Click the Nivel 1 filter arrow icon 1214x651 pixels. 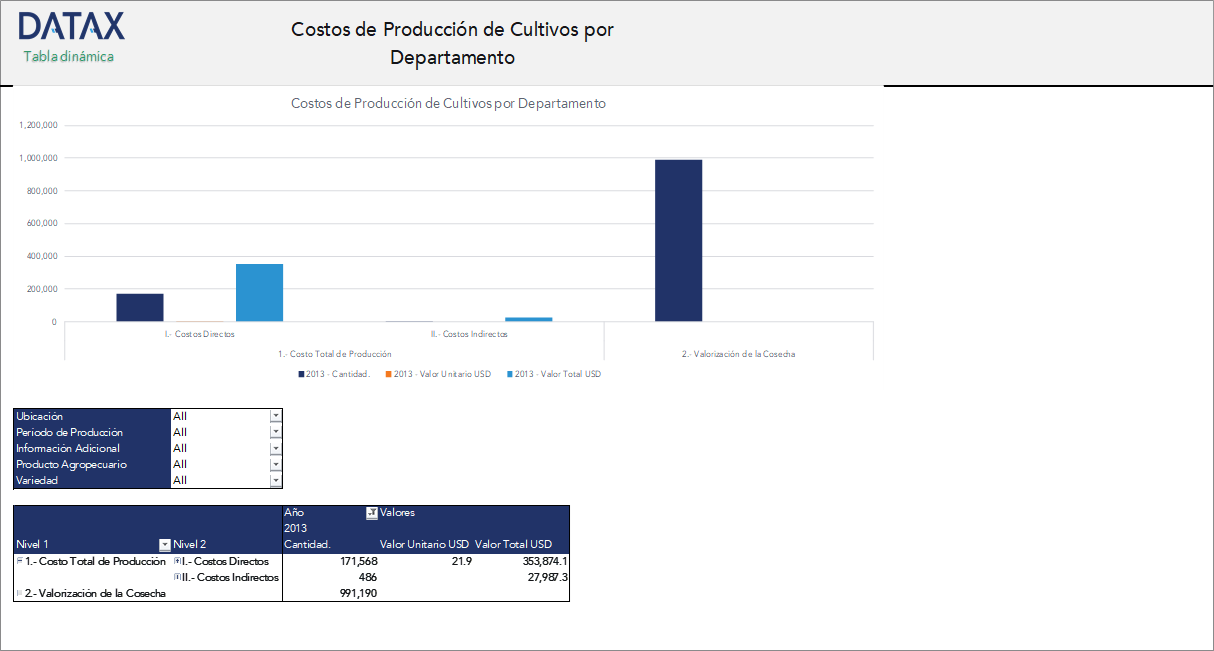coord(164,543)
